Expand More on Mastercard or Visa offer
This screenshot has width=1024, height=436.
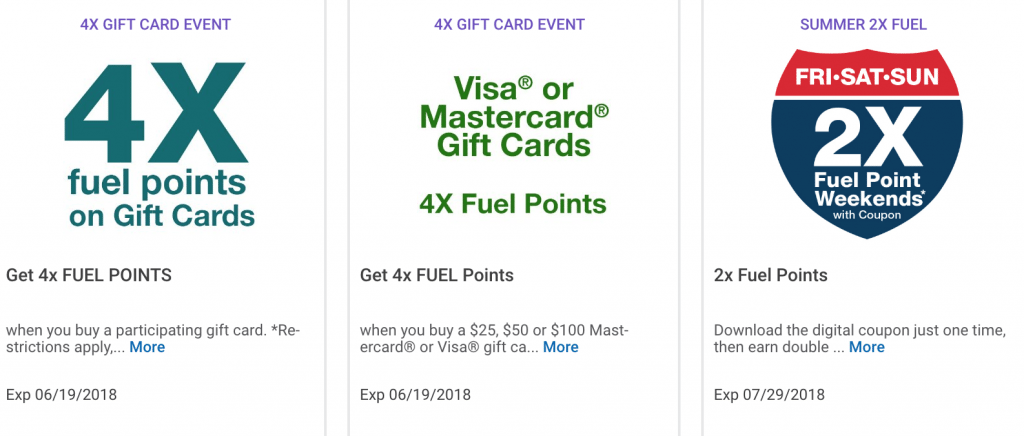[x=560, y=347]
